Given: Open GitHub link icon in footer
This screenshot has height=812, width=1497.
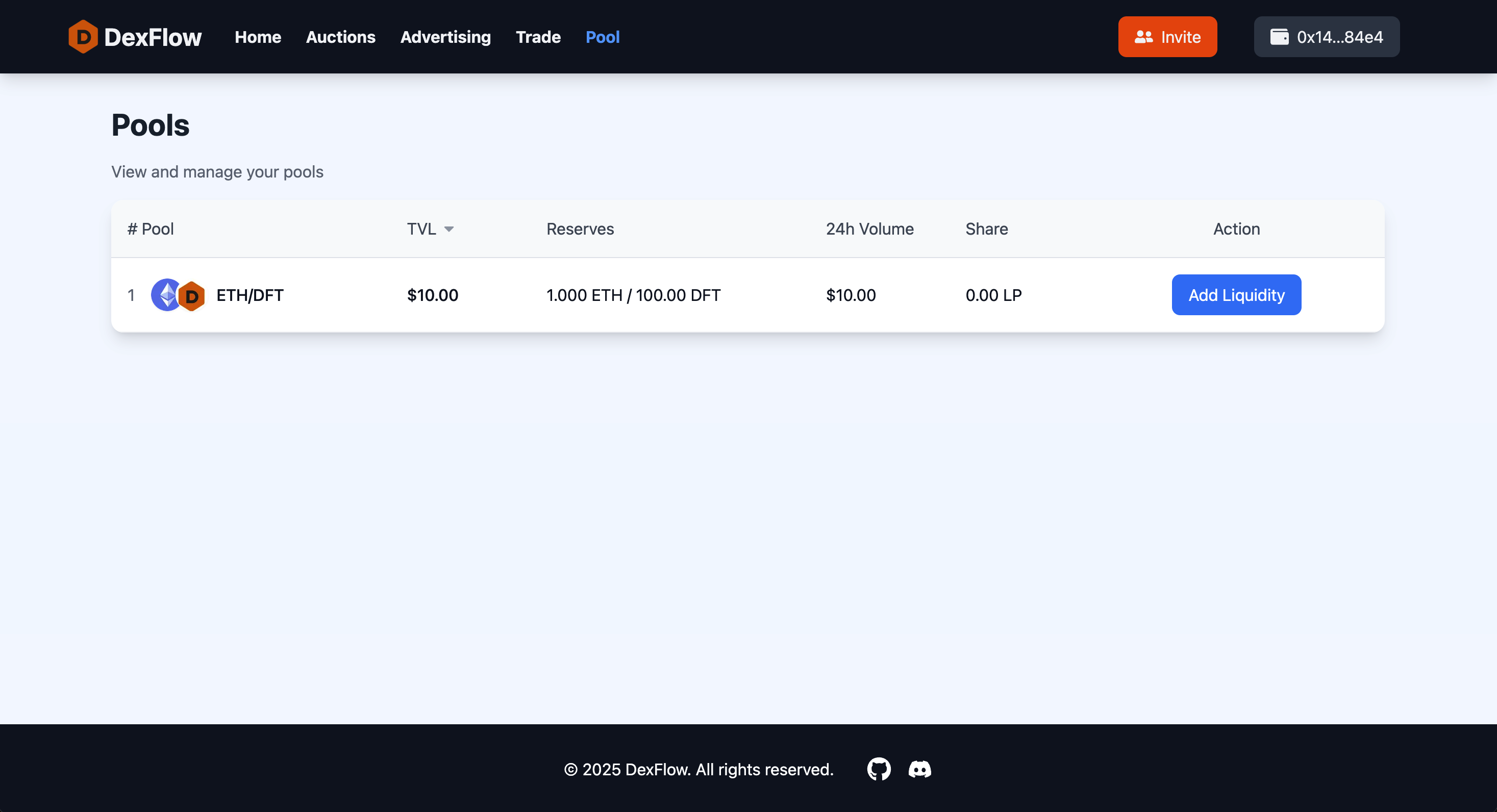Looking at the screenshot, I should pyautogui.click(x=879, y=769).
